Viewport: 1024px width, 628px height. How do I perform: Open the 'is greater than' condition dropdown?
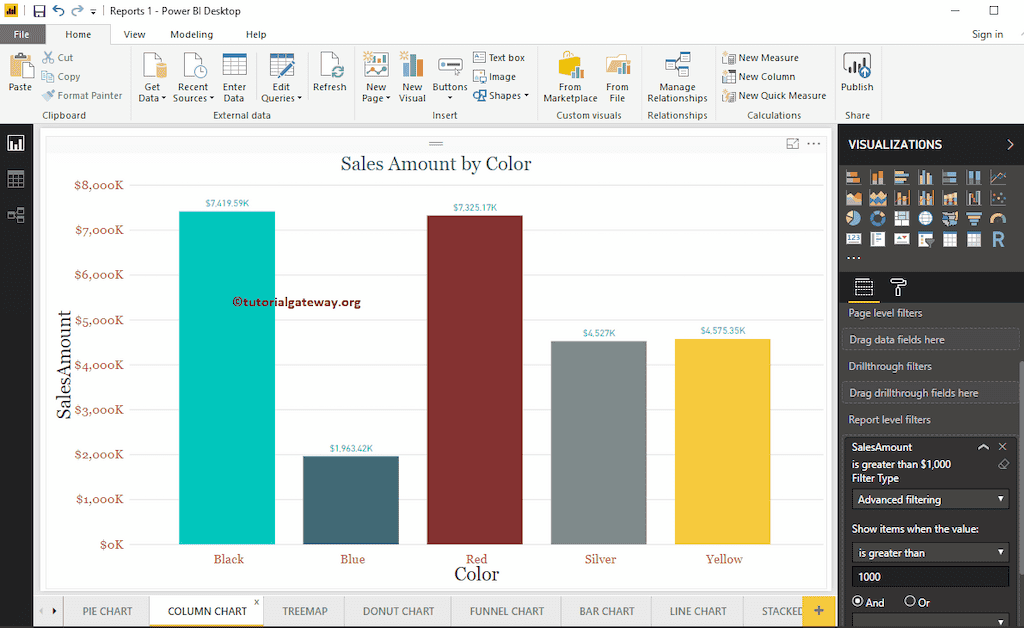(930, 553)
